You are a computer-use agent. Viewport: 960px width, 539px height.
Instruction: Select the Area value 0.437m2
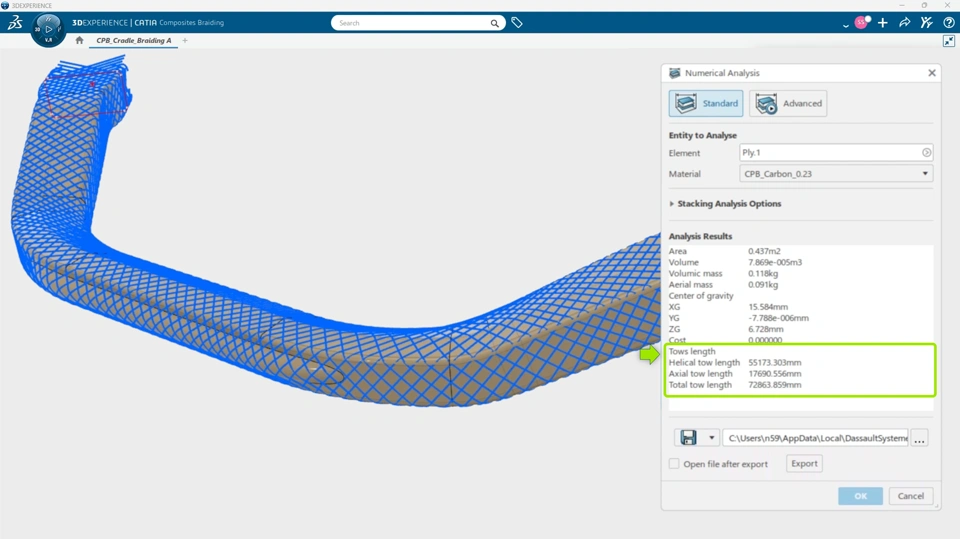[x=764, y=251]
